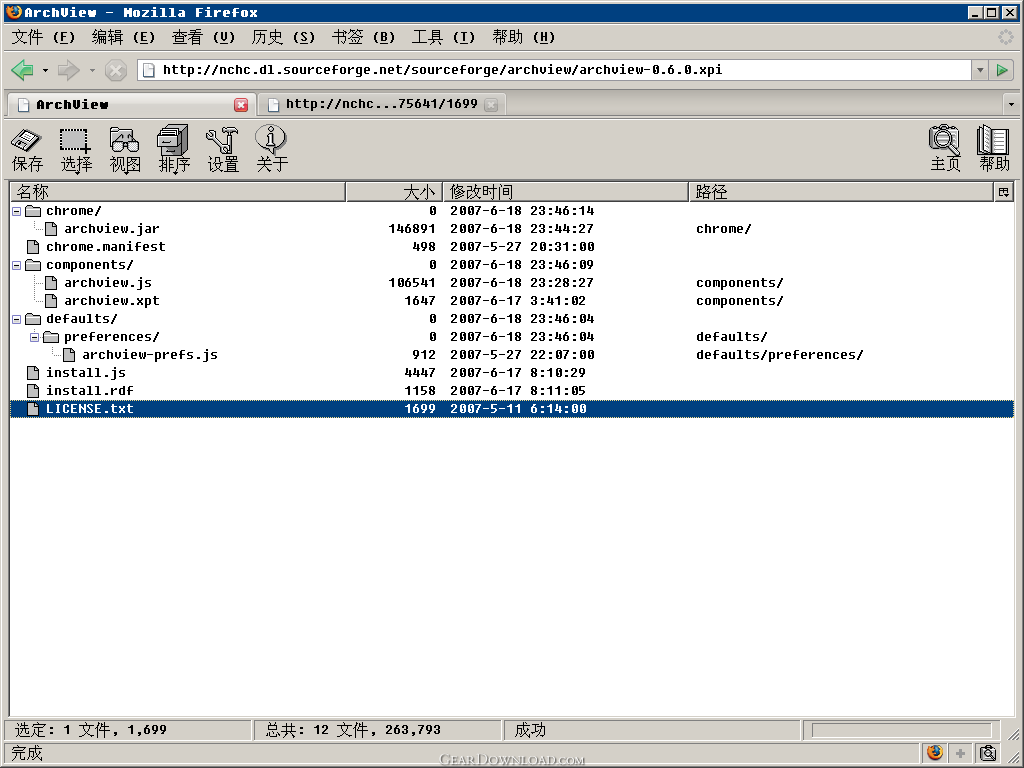Image resolution: width=1024 pixels, height=768 pixels.
Task: Open the 工具 (T) menu
Action: 443,37
